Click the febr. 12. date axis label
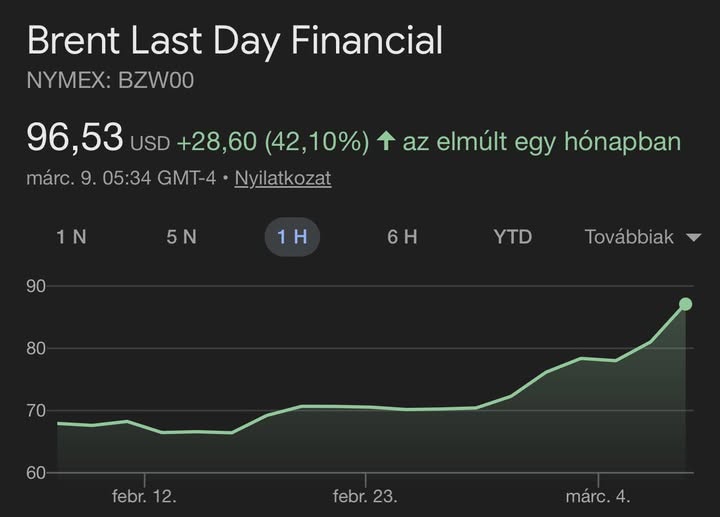720x517 pixels. point(144,496)
